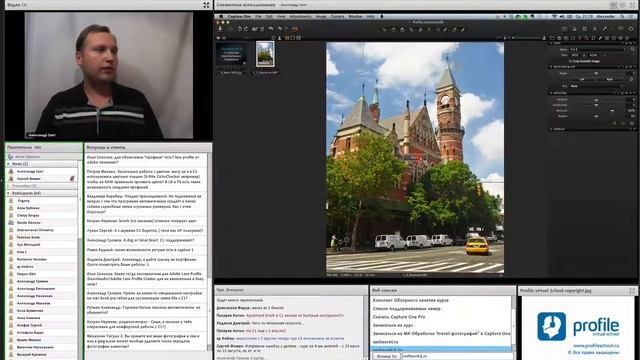The height and width of the screenshot is (360, 640).
Task: Open link Конспект Обзорного занятия курса
Action: 411,300
